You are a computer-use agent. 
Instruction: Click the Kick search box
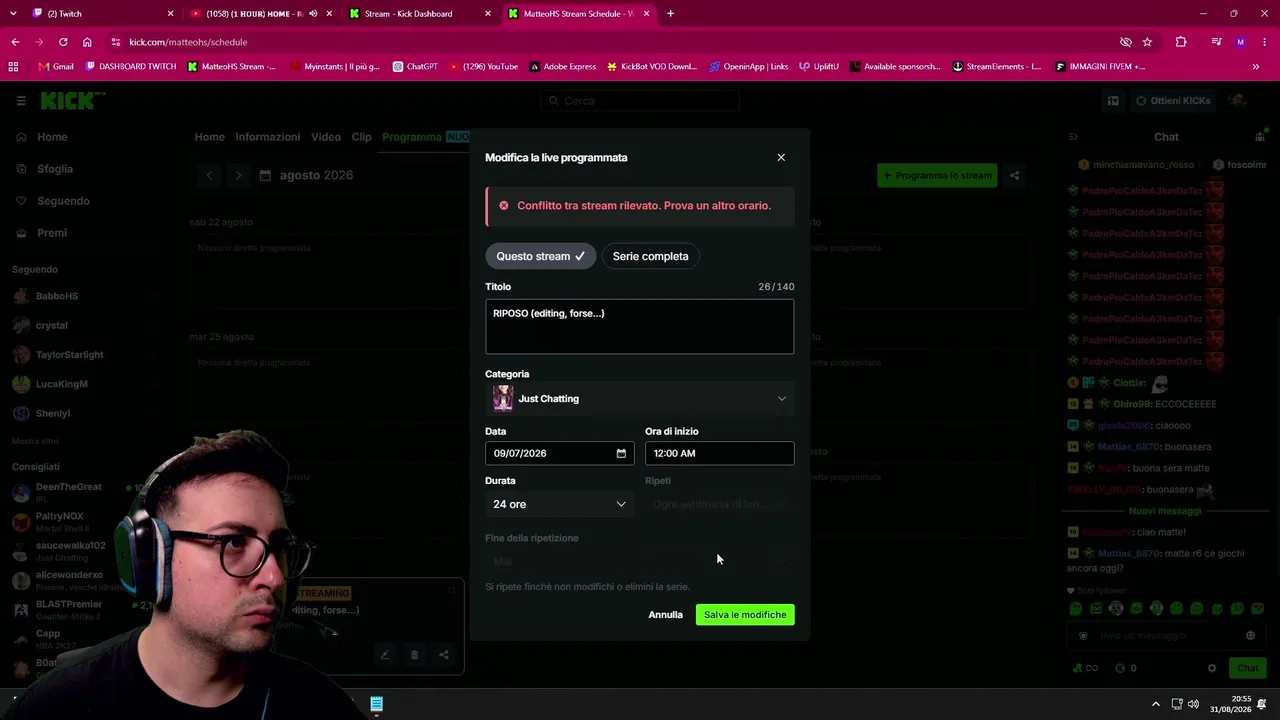click(x=640, y=101)
